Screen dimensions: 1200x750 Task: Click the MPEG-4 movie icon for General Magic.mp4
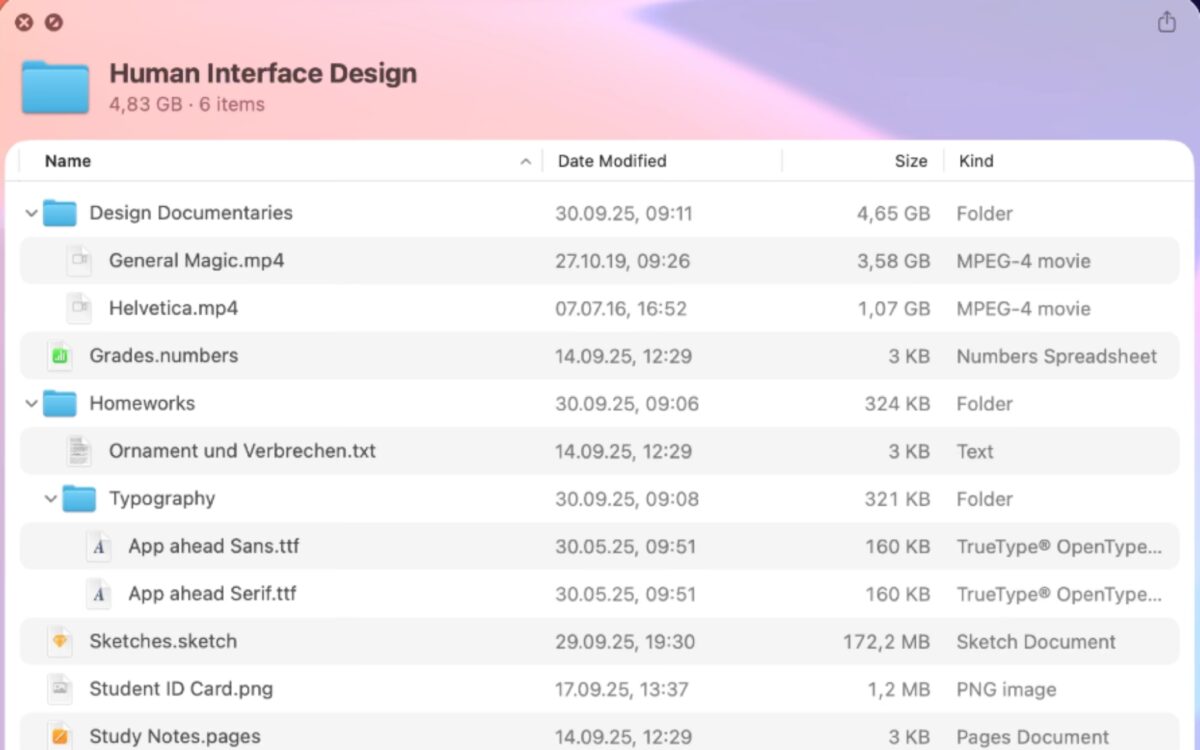79,260
